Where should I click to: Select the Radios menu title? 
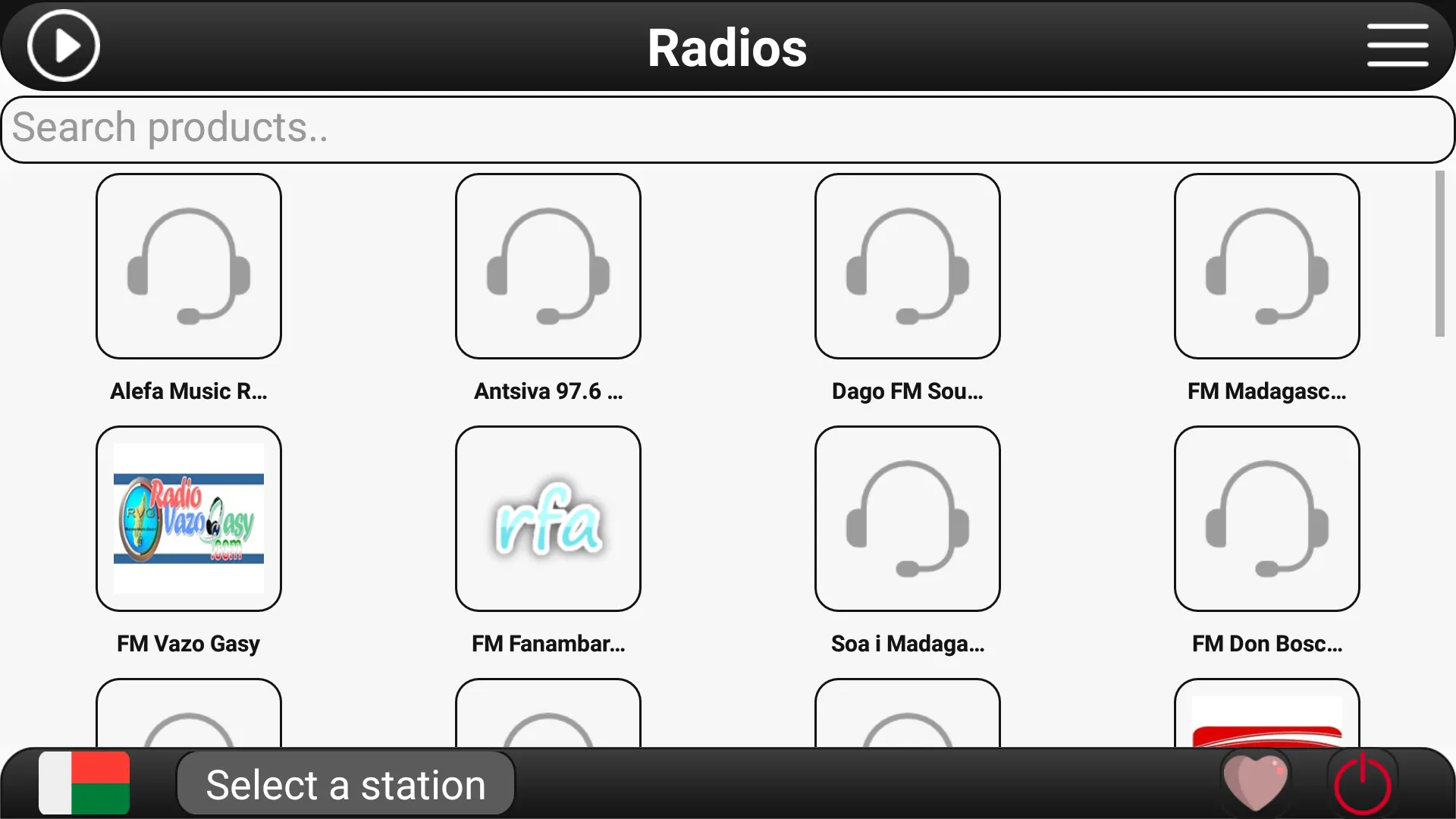tap(727, 47)
